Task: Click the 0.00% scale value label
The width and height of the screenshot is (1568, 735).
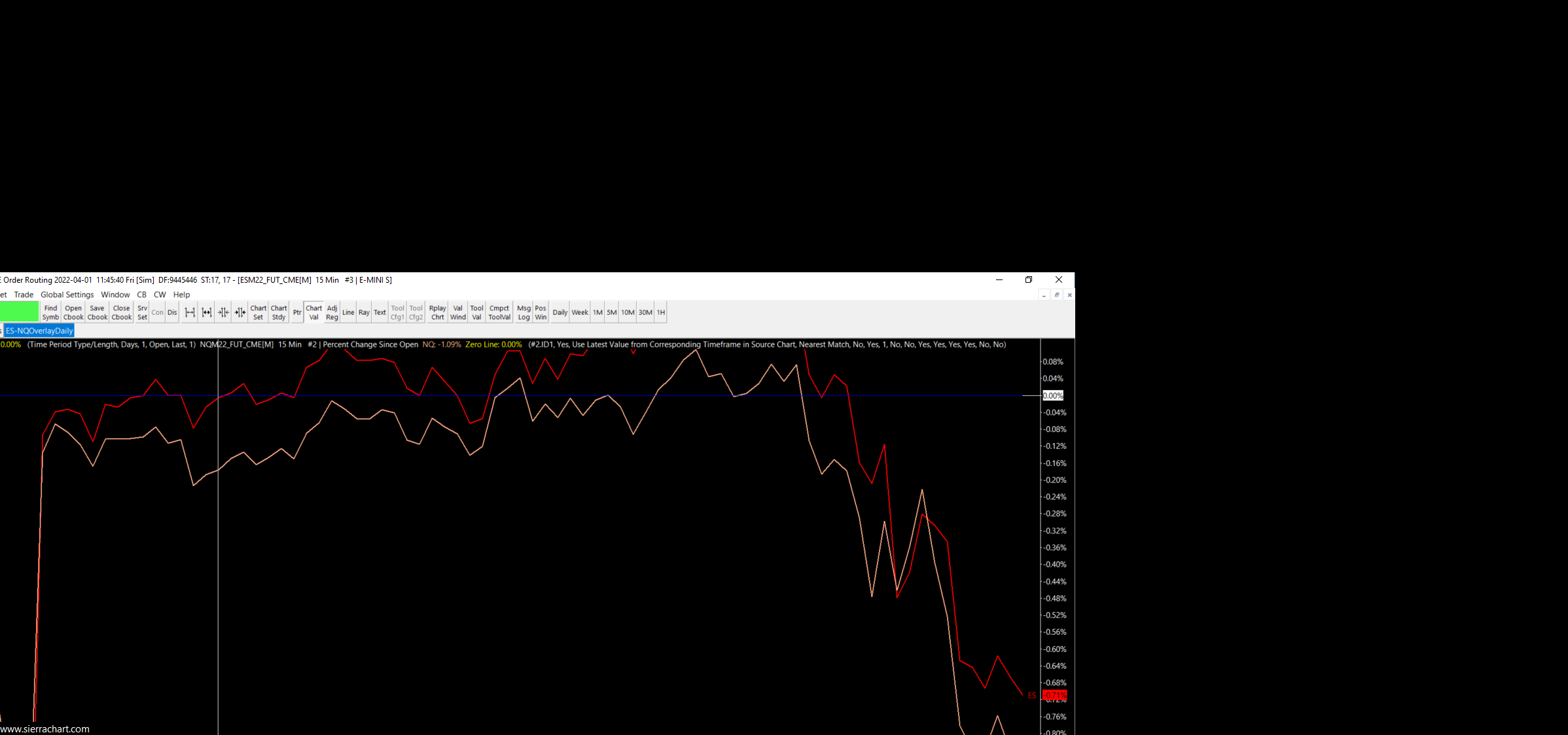Action: pos(1053,395)
